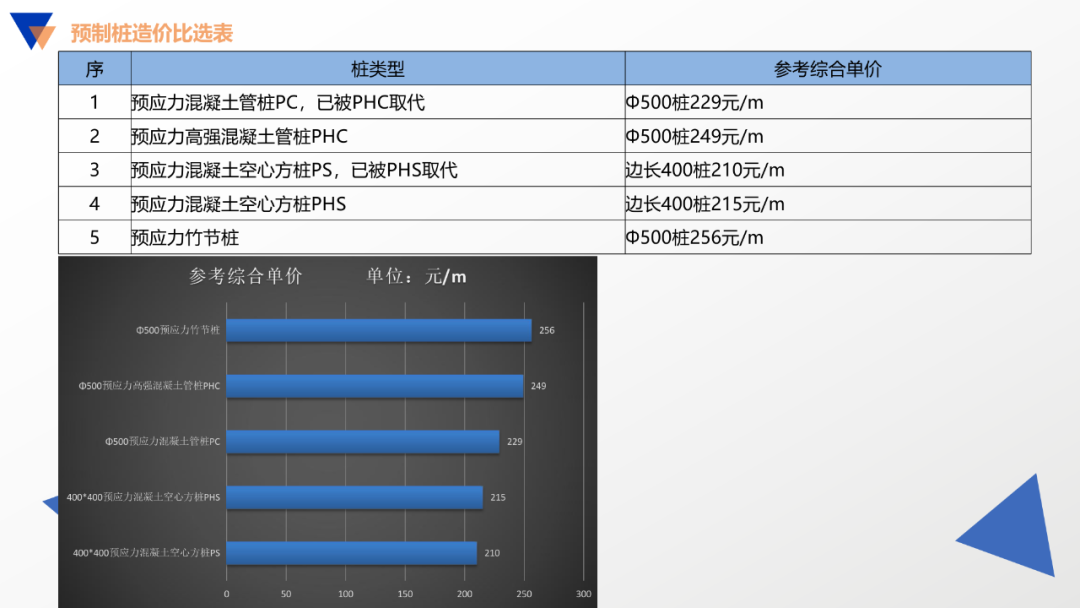
Task: Click the axis tick value 300
Action: click(x=583, y=594)
